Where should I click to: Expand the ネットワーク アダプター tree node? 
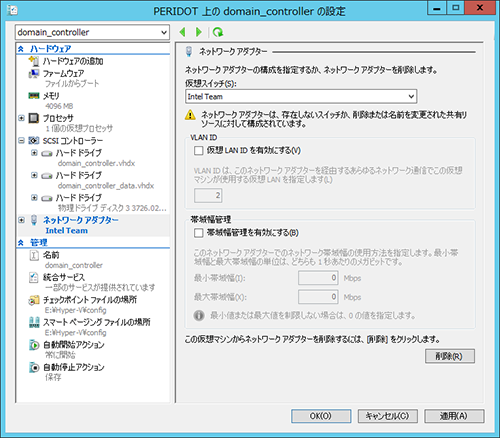click(x=21, y=220)
